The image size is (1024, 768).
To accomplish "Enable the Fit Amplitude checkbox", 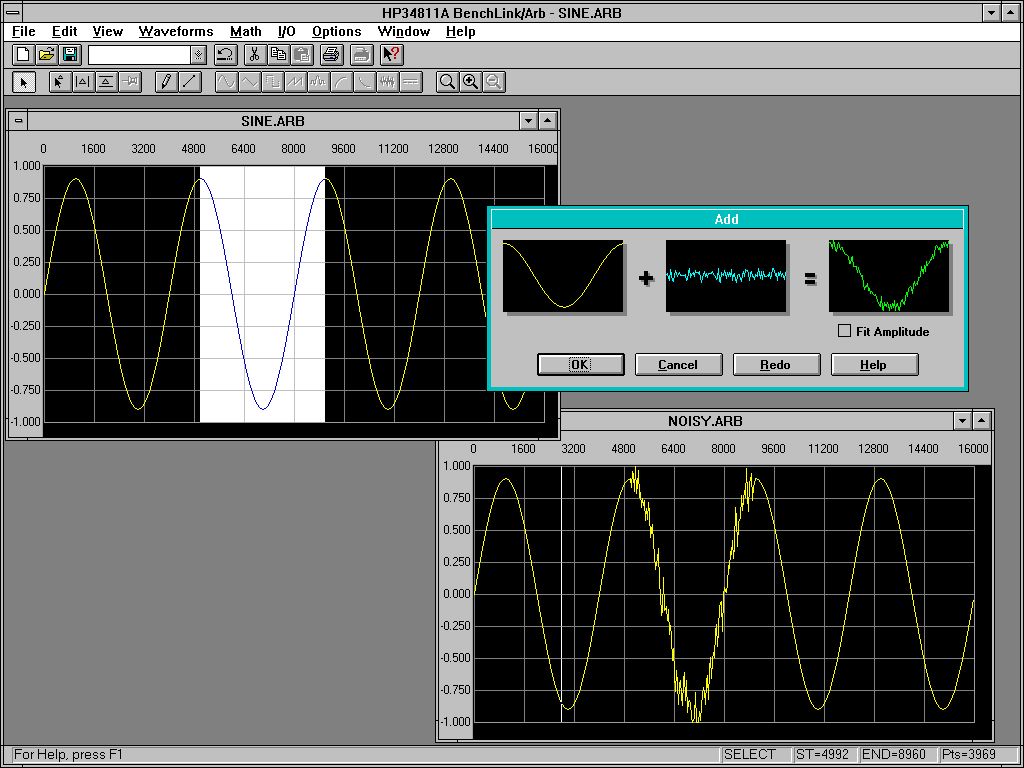I will point(845,331).
